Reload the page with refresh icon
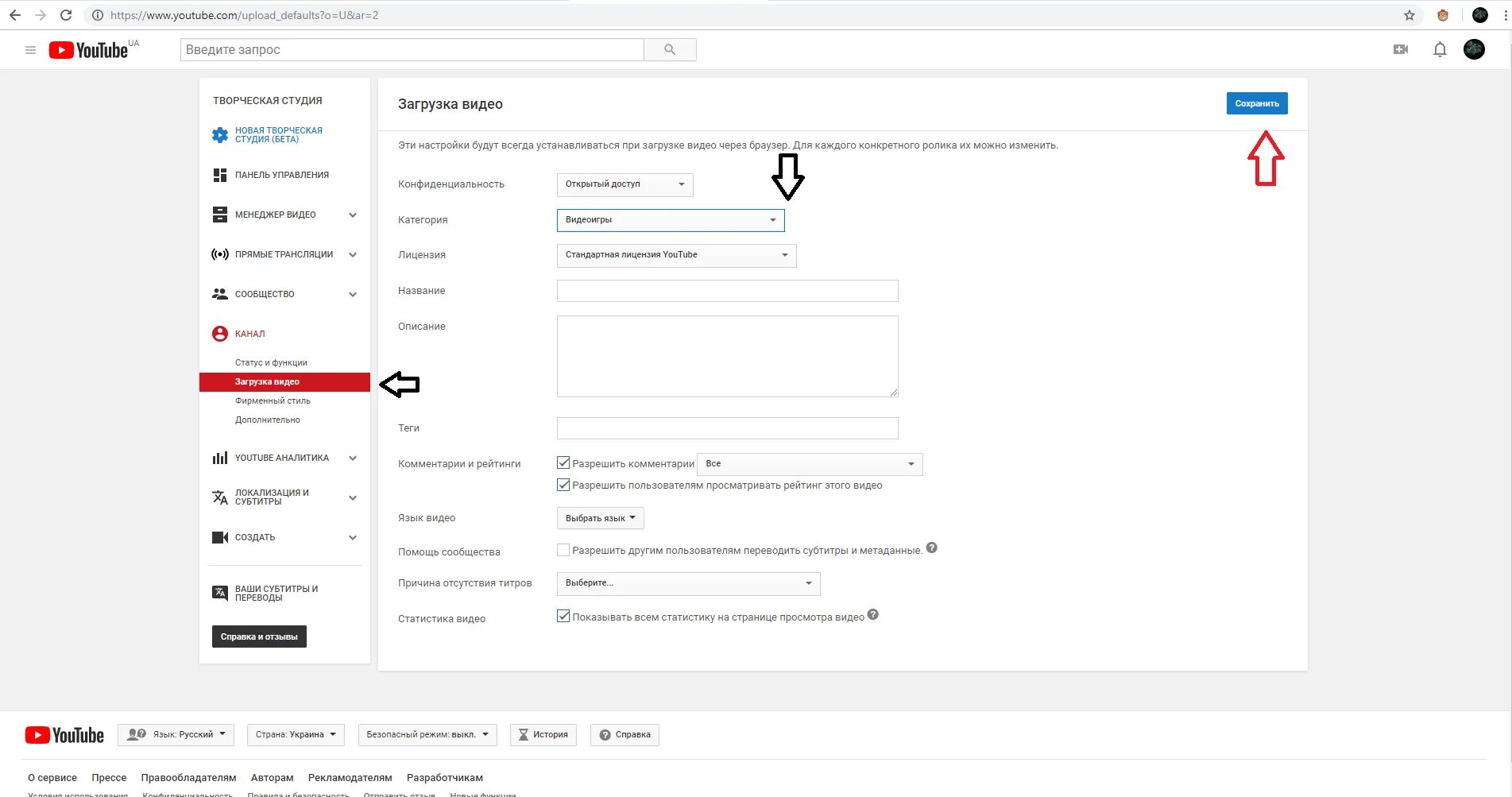Viewport: 1512px width, 797px height. [x=66, y=15]
